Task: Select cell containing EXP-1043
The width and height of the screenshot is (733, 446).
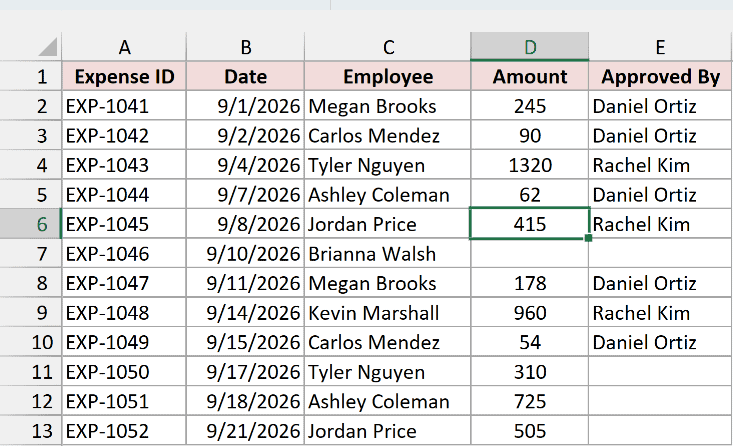Action: click(x=124, y=165)
